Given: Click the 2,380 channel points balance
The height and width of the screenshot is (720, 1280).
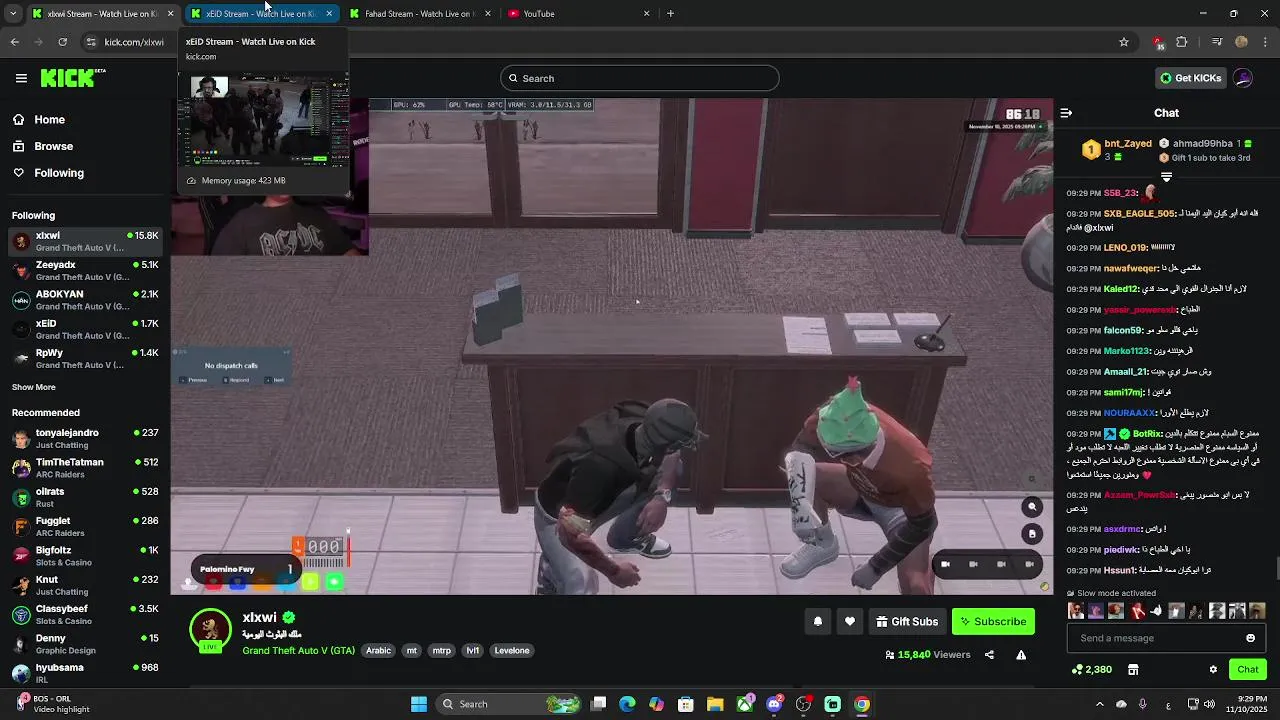Looking at the screenshot, I should [x=1091, y=669].
